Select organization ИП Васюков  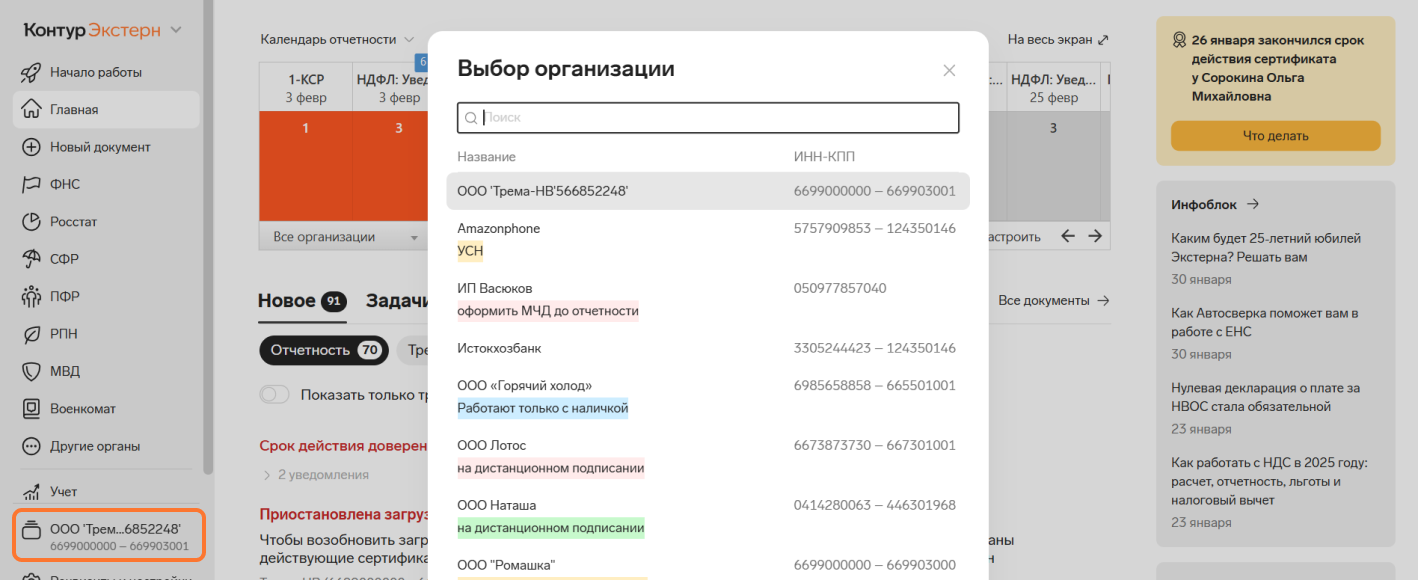coord(708,299)
